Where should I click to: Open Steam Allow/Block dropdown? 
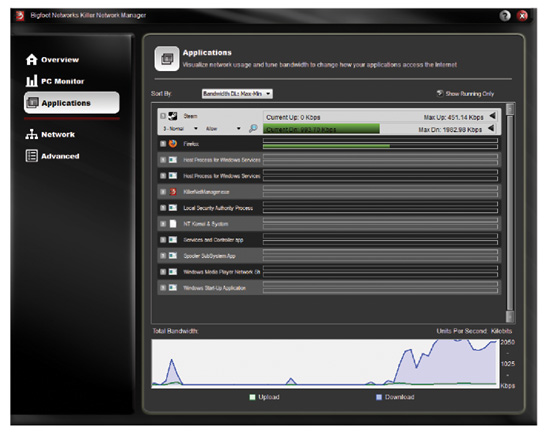[x=223, y=128]
